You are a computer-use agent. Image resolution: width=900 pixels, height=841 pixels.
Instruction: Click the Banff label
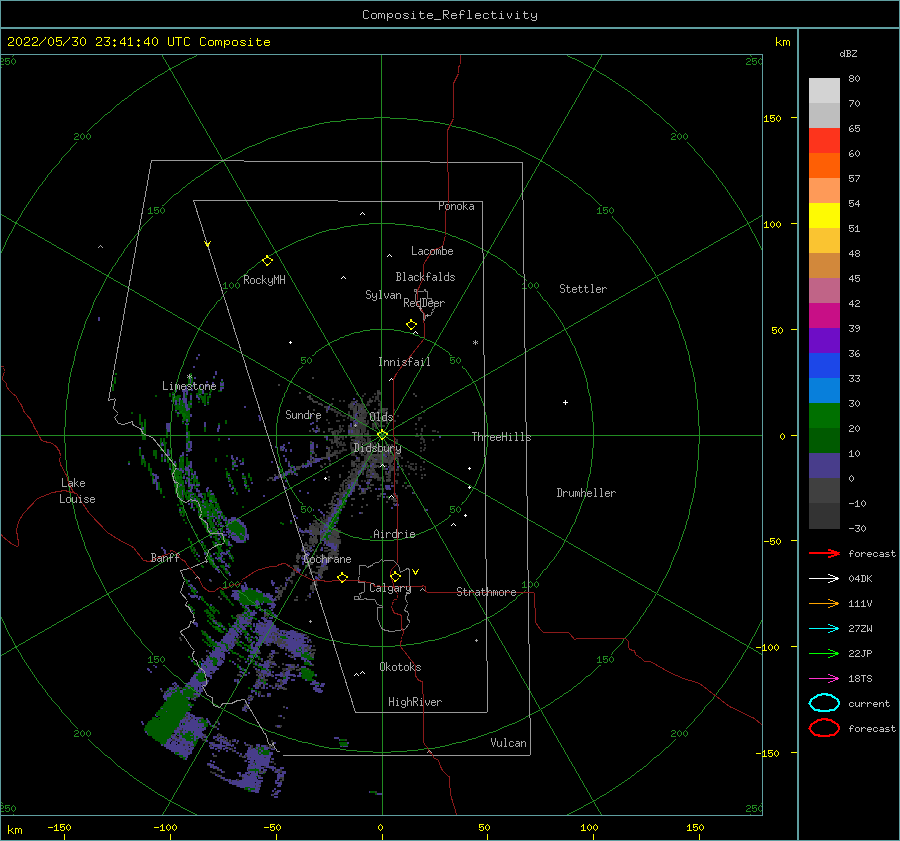click(x=165, y=557)
